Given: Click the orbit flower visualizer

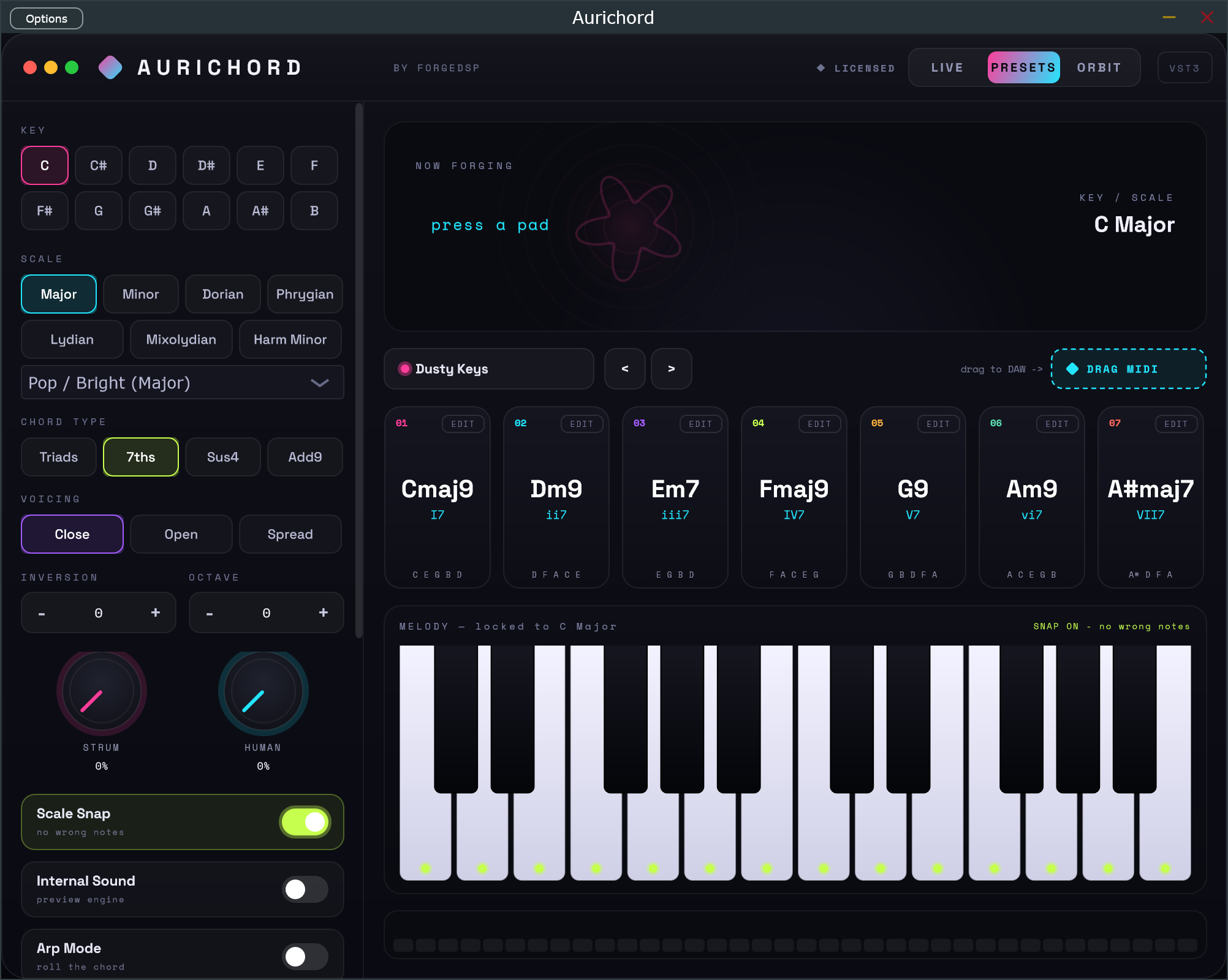Looking at the screenshot, I should (629, 227).
